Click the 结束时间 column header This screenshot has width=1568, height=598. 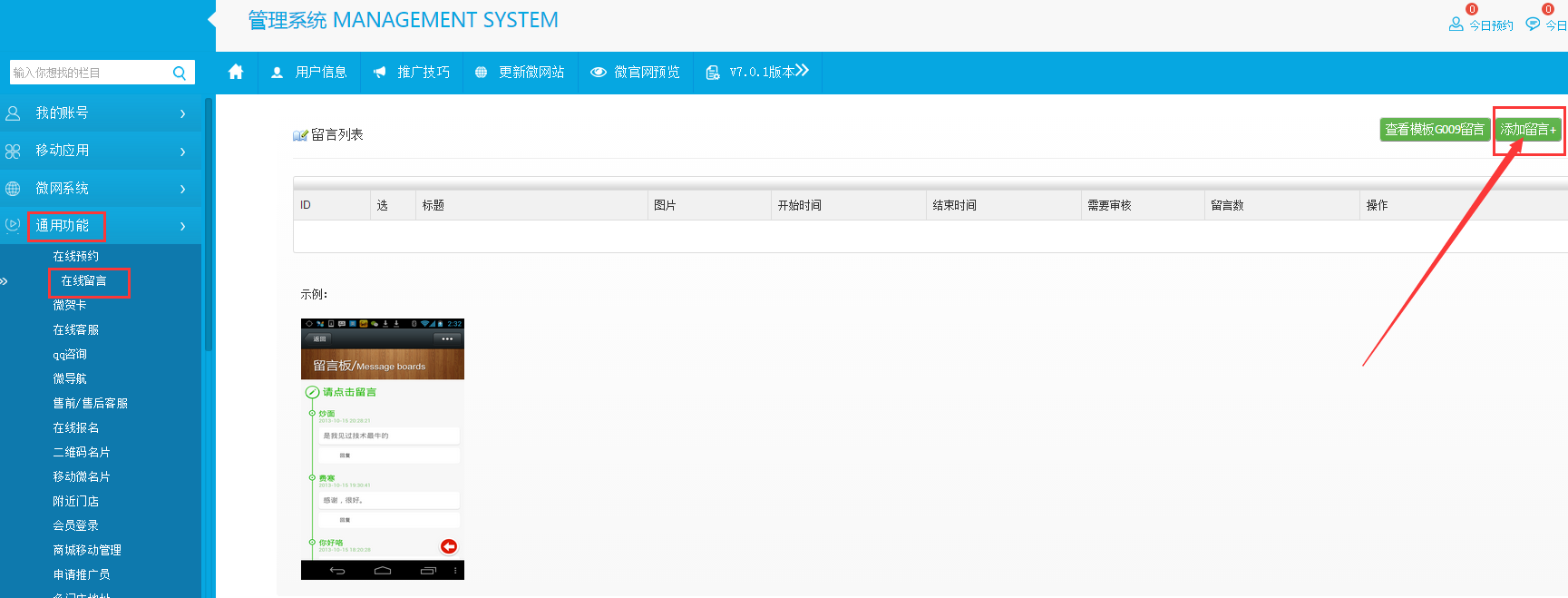(1003, 206)
